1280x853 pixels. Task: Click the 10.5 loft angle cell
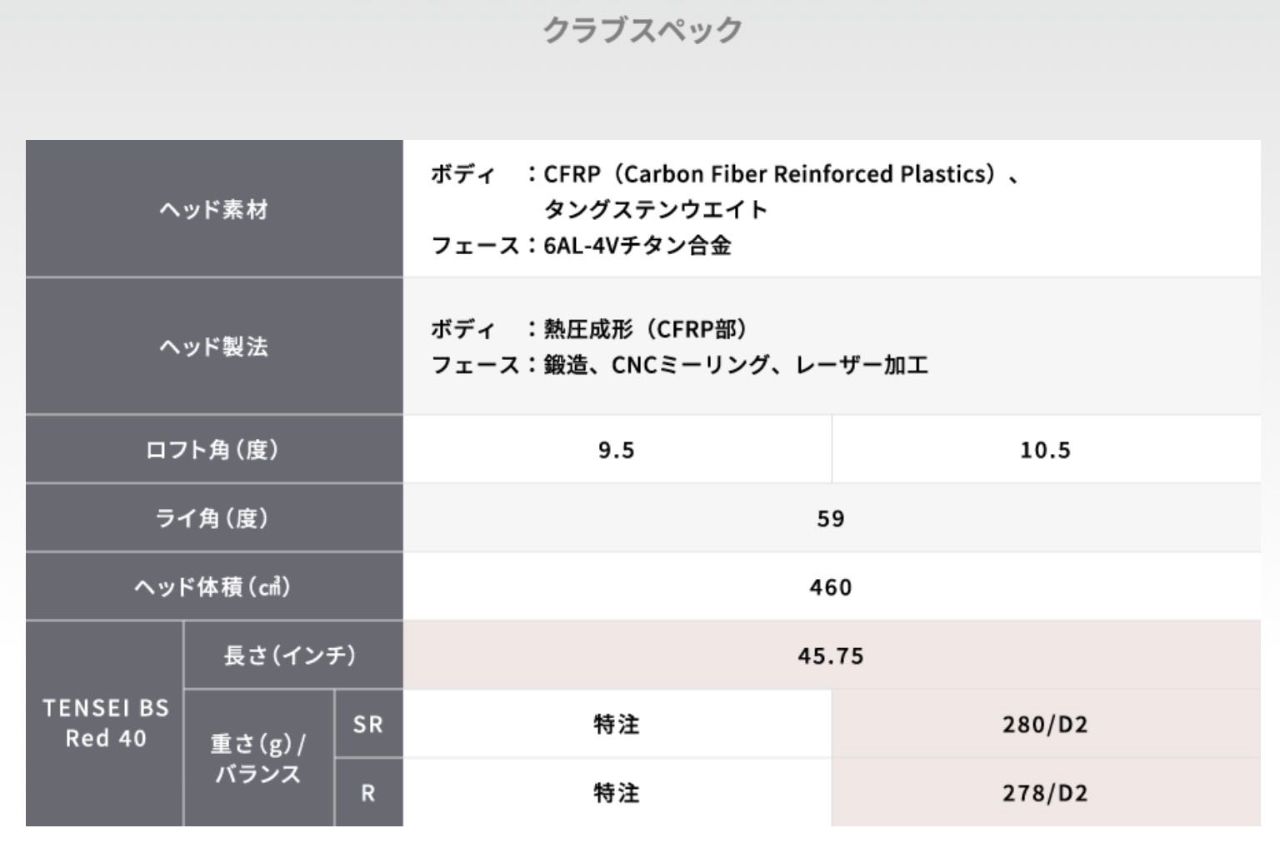(1045, 450)
